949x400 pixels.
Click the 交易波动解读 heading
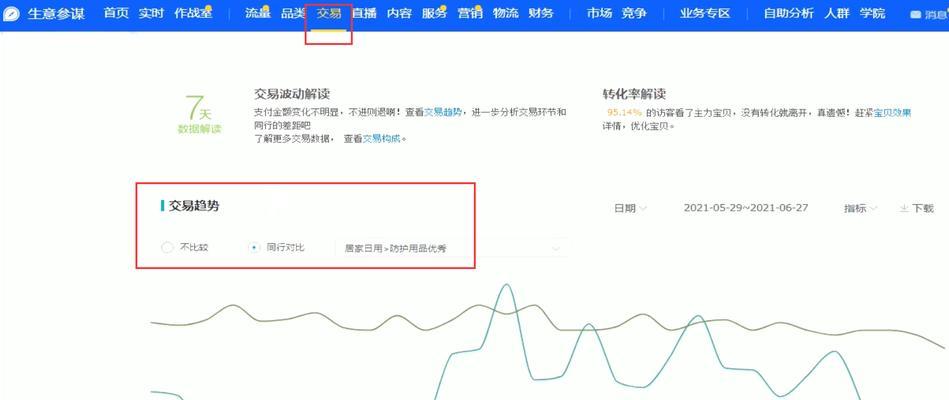pos(292,94)
